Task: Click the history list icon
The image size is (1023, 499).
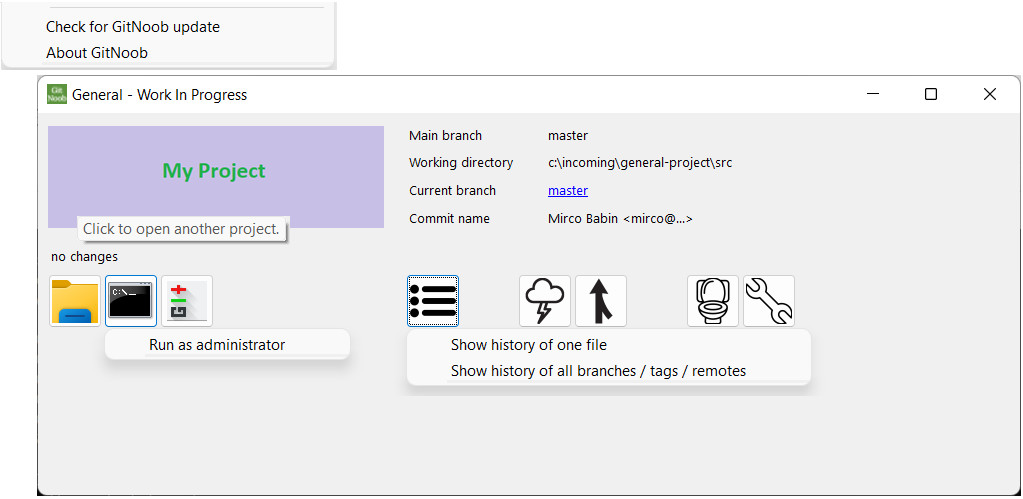Action: click(433, 301)
